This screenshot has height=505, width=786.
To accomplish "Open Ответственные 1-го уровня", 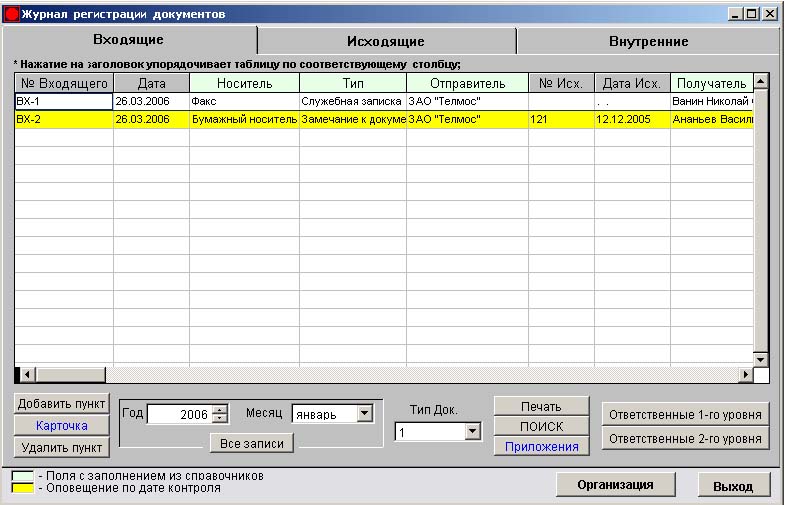I will tap(686, 414).
